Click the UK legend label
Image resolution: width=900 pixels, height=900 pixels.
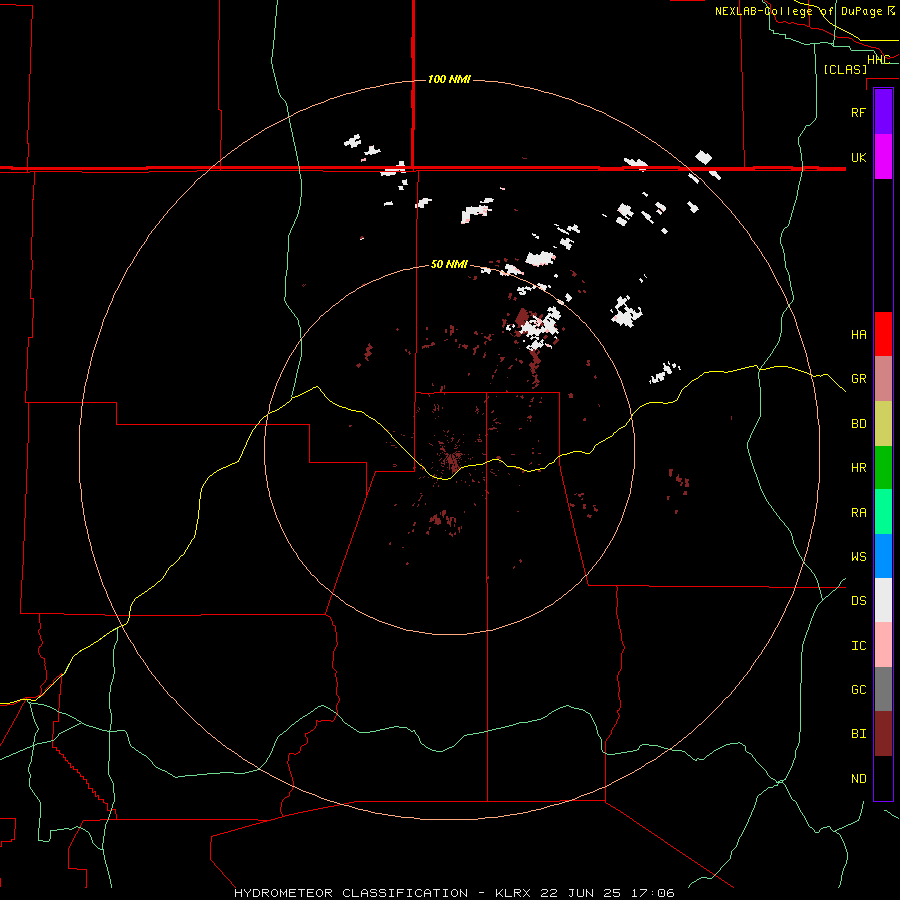point(858,157)
